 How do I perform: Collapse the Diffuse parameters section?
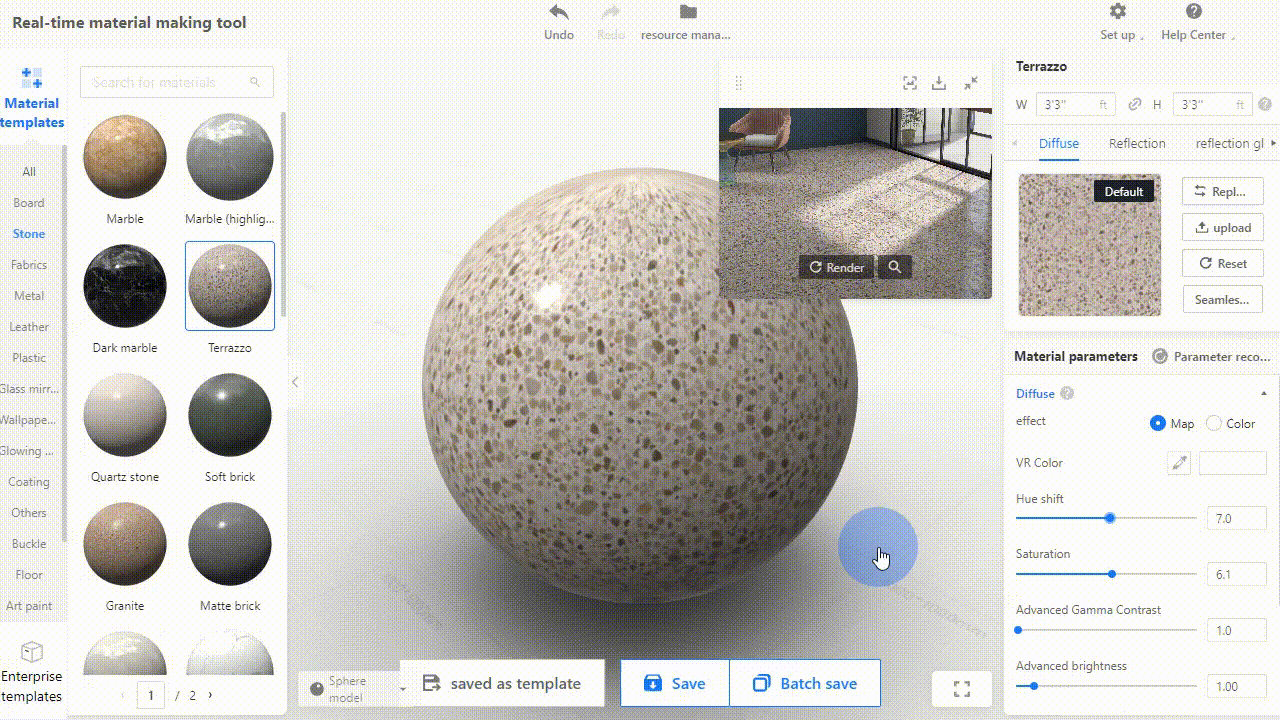(1264, 394)
